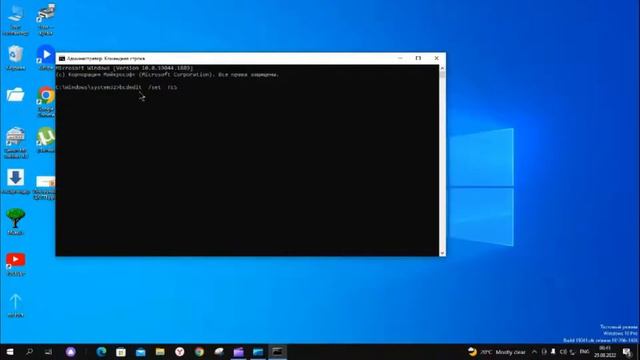Open the gray cloud-like app on the taskbar

point(219,352)
